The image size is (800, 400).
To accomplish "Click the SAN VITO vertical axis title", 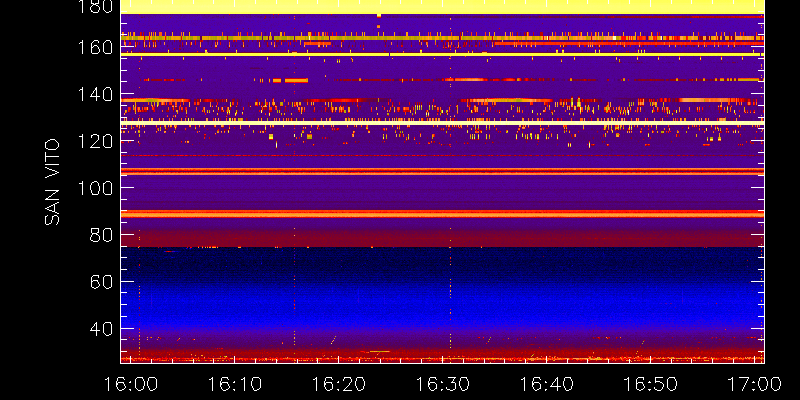I will point(53,182).
